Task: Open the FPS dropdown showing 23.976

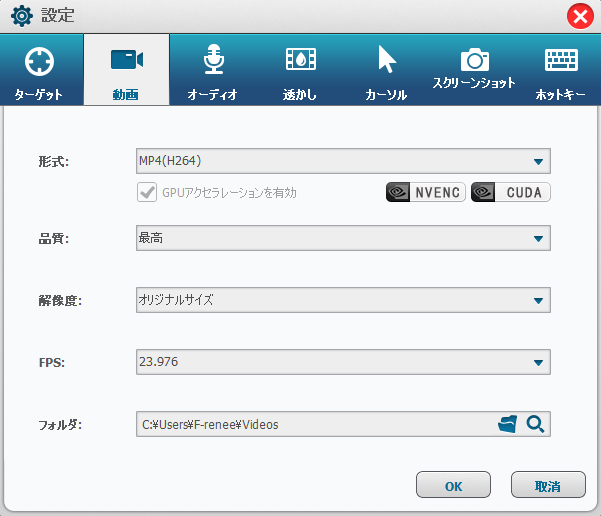Action: click(343, 362)
